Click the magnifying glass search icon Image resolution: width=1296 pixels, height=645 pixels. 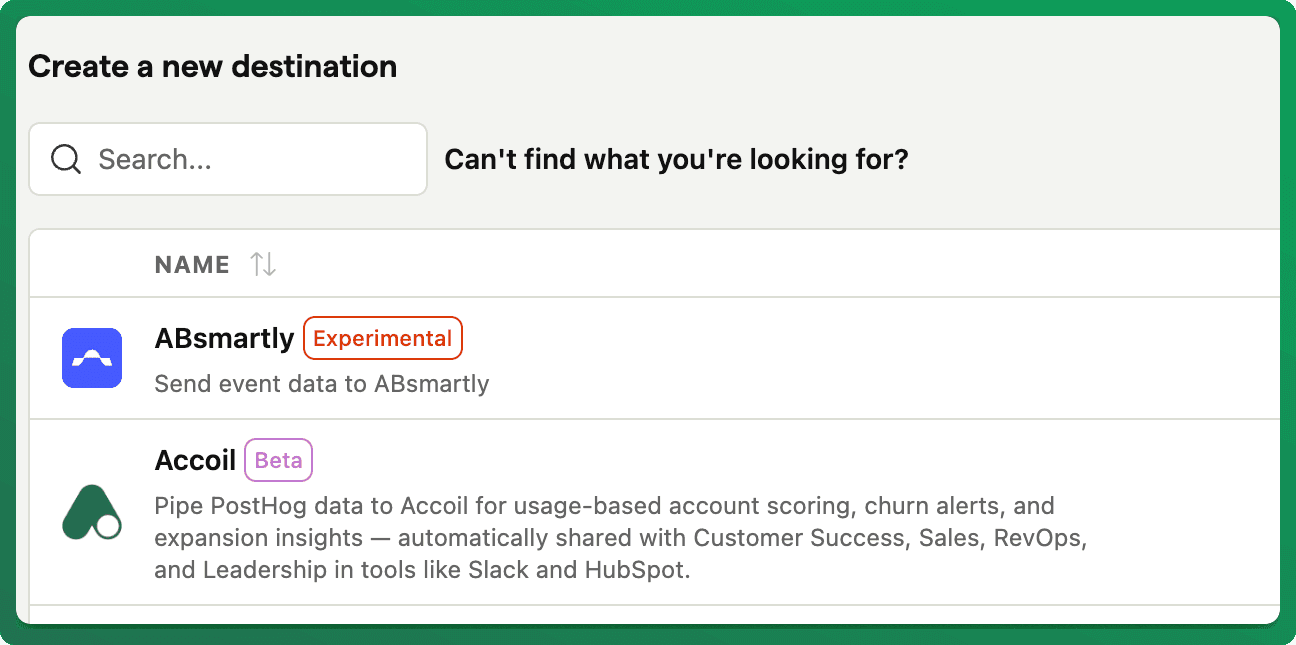[x=65, y=159]
